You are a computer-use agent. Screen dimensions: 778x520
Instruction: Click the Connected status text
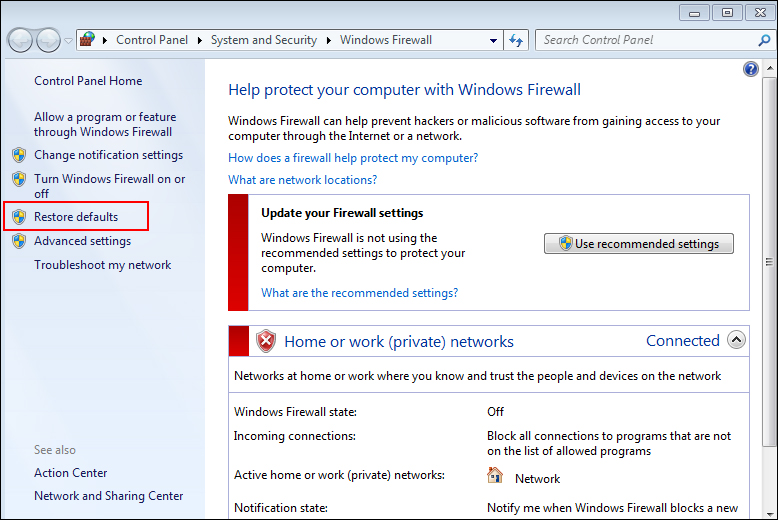coord(682,340)
